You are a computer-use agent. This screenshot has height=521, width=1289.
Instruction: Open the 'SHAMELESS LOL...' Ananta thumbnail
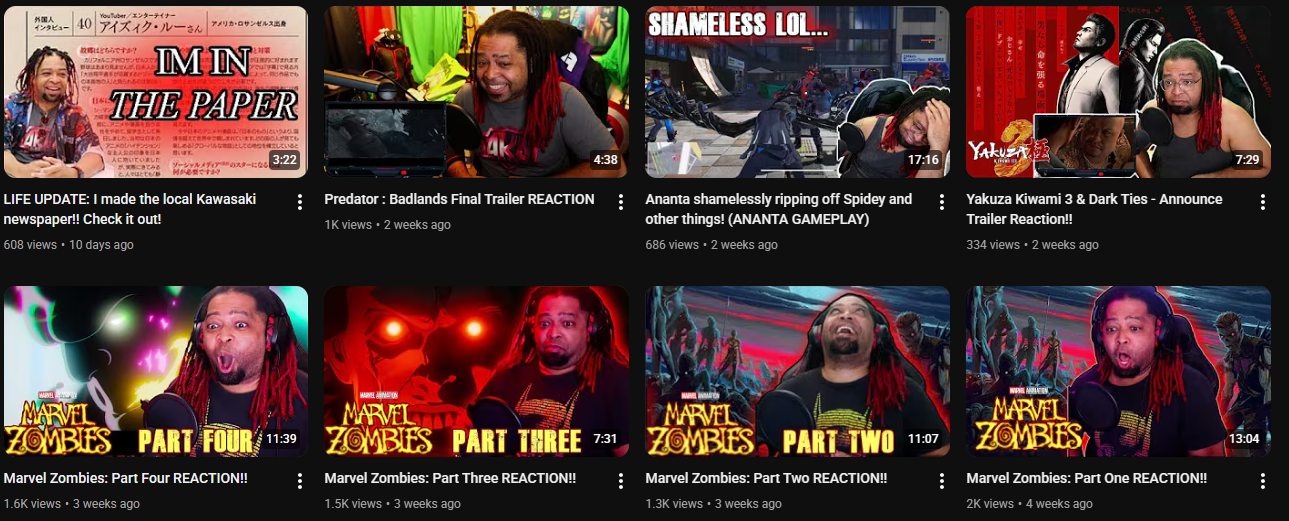(798, 92)
